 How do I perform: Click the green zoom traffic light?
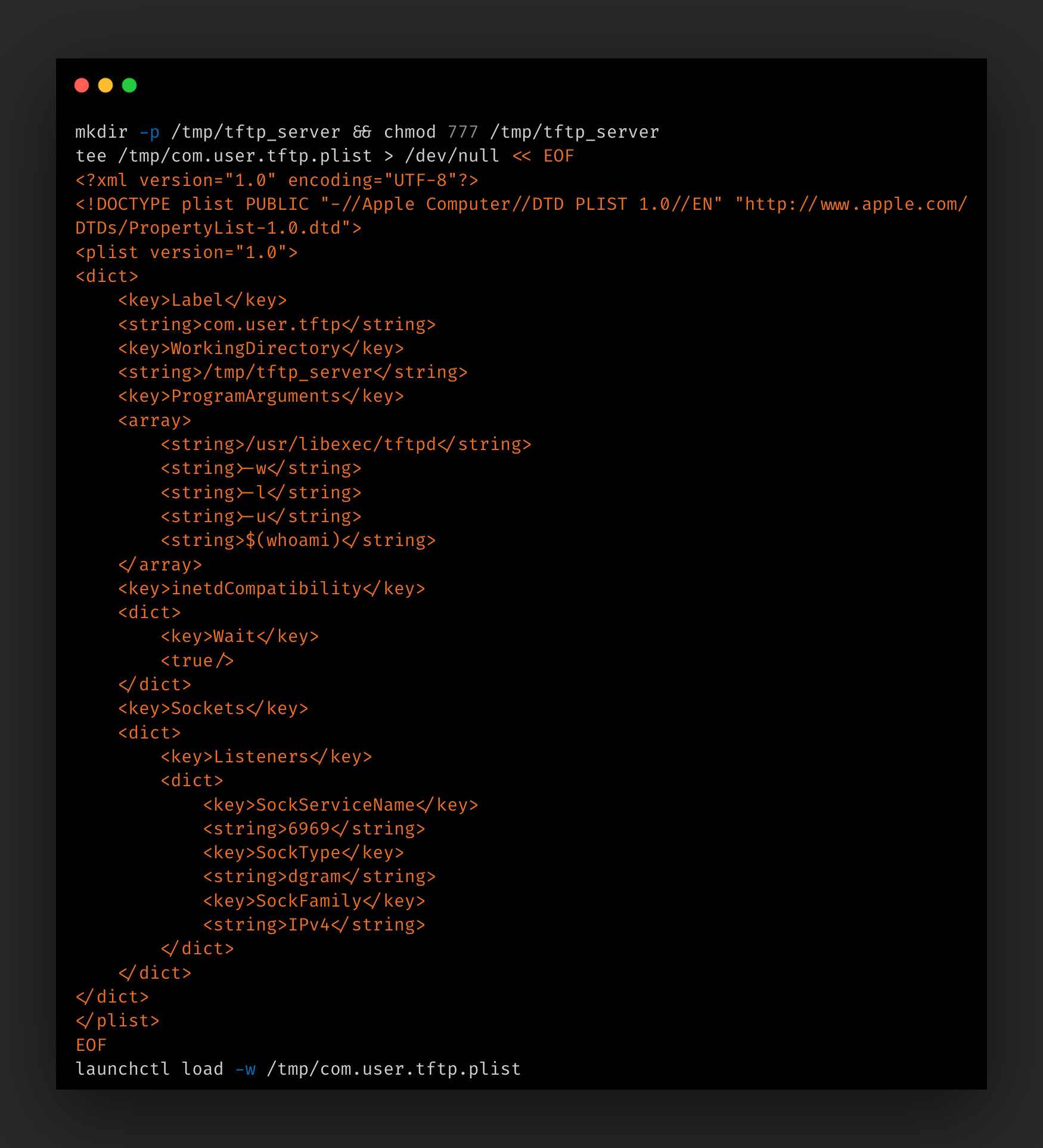tap(130, 85)
